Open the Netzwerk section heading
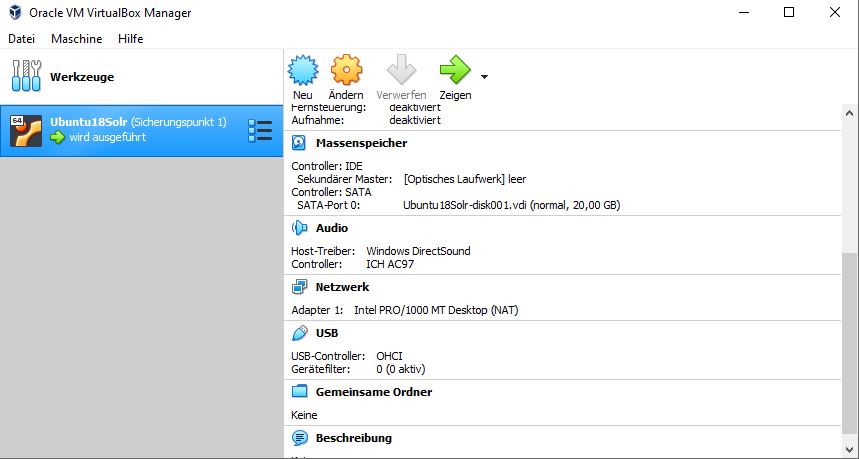This screenshot has height=459, width=859. (342, 287)
